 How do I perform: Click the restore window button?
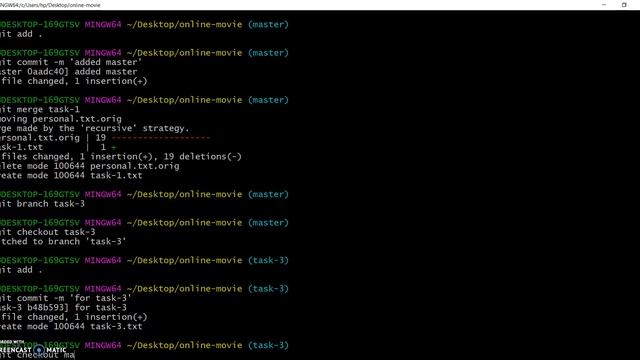pos(624,5)
